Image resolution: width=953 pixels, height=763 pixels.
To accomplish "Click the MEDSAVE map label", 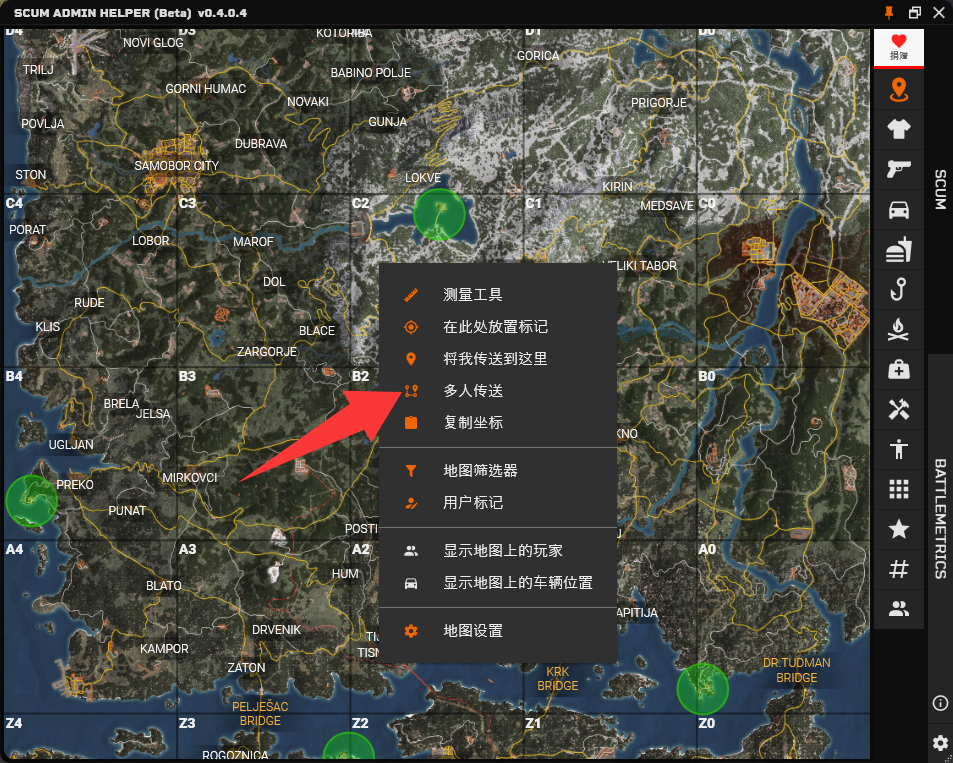I will pos(667,206).
